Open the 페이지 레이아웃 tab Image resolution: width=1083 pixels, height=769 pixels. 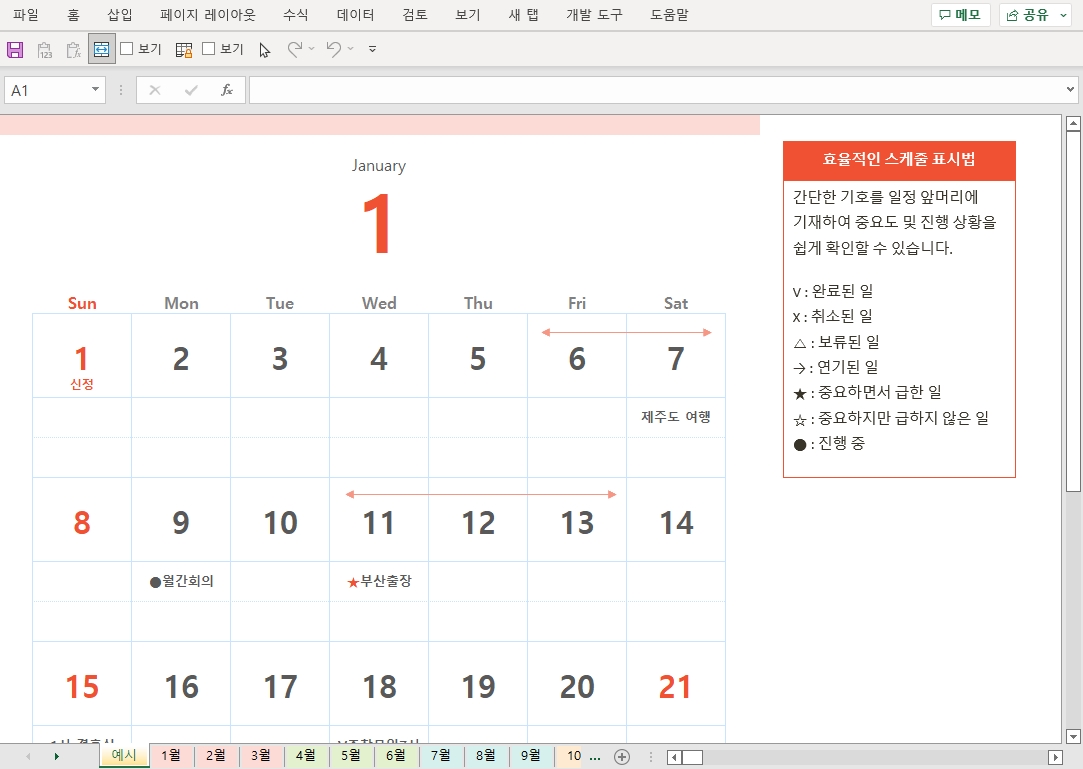[x=207, y=15]
